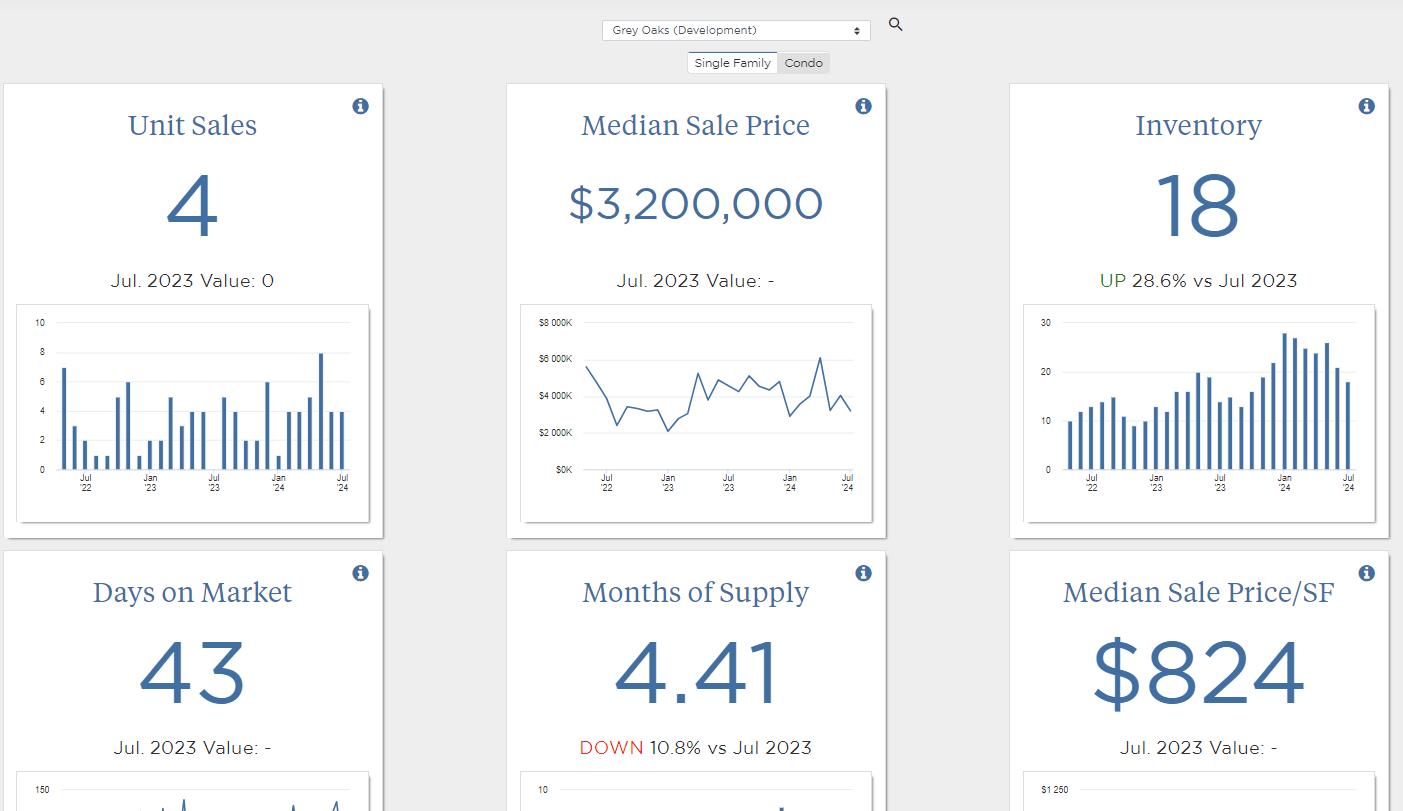Click the $3,200,000 median price value
Screen dimensions: 1403x811
click(x=696, y=204)
